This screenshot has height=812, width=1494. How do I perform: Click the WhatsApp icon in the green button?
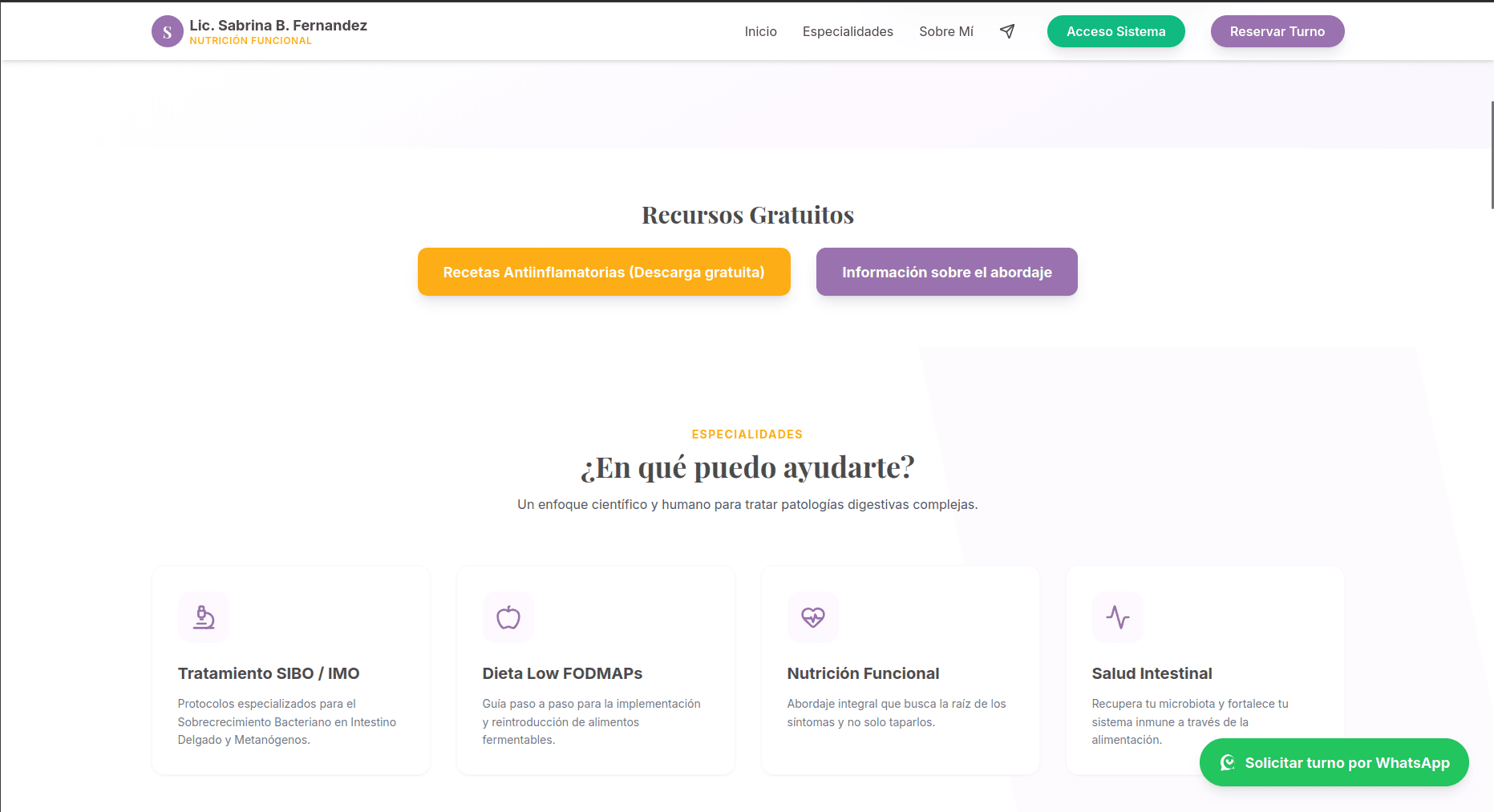coord(1227,762)
